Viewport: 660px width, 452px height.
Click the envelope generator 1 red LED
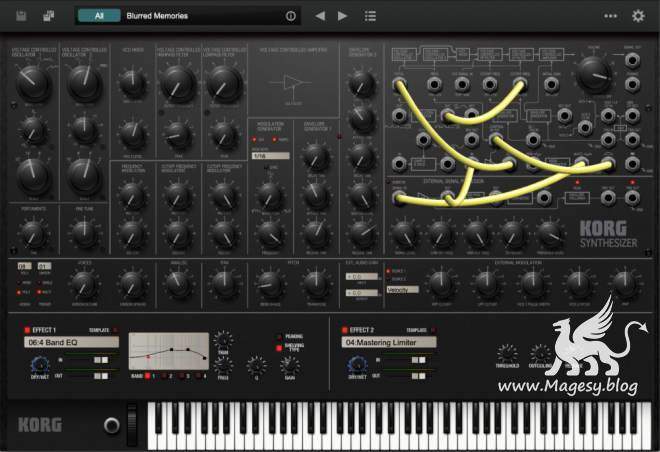coord(339,136)
